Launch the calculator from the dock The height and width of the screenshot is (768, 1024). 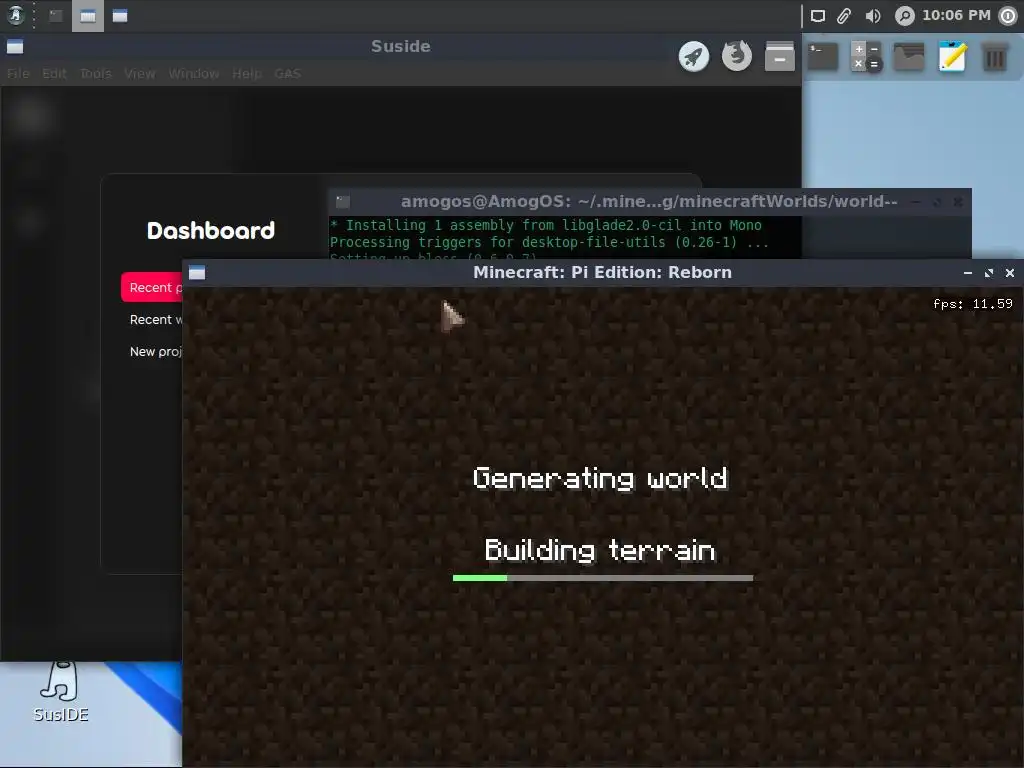tap(866, 57)
